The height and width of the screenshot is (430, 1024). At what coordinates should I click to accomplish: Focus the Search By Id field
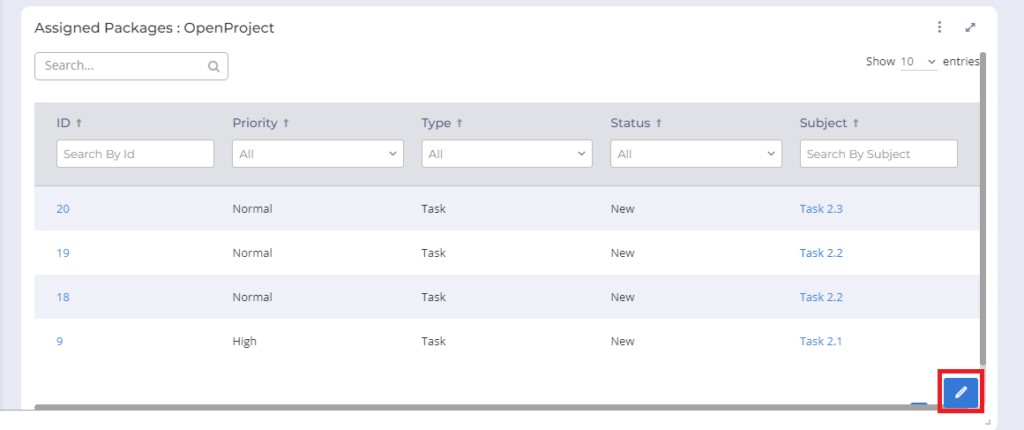[135, 154]
